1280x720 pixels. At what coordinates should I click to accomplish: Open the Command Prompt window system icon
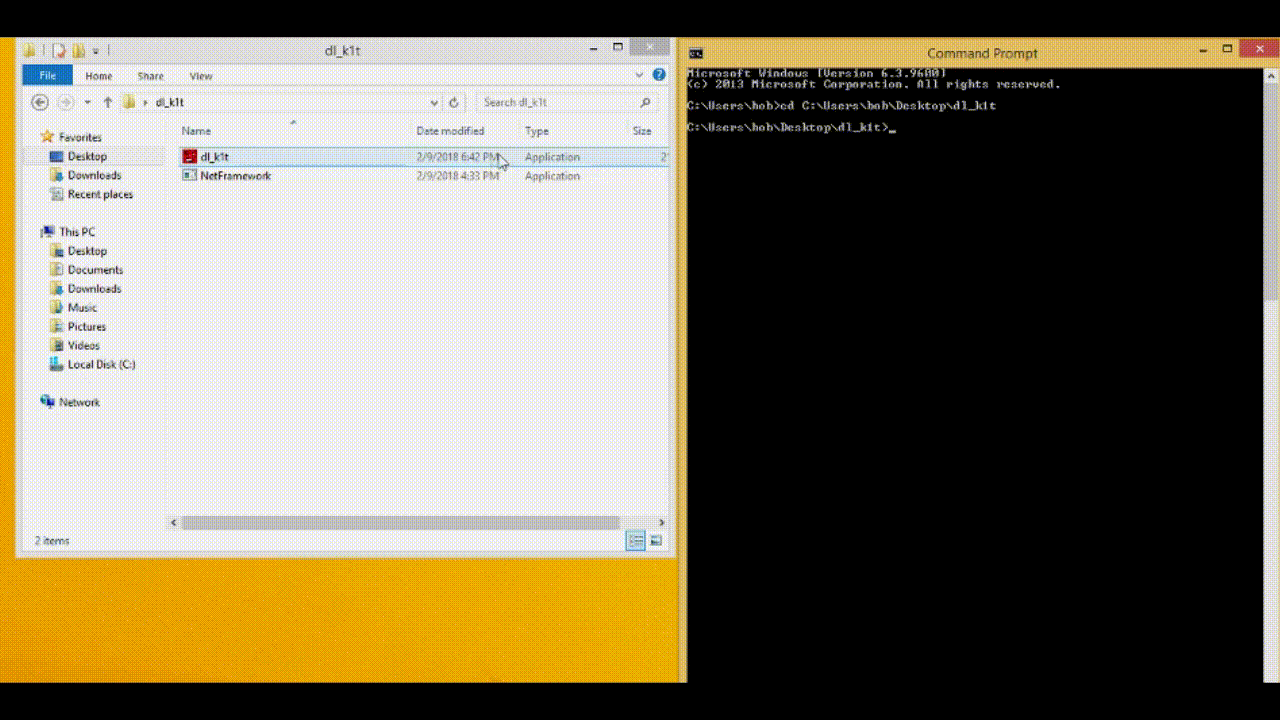tap(696, 53)
